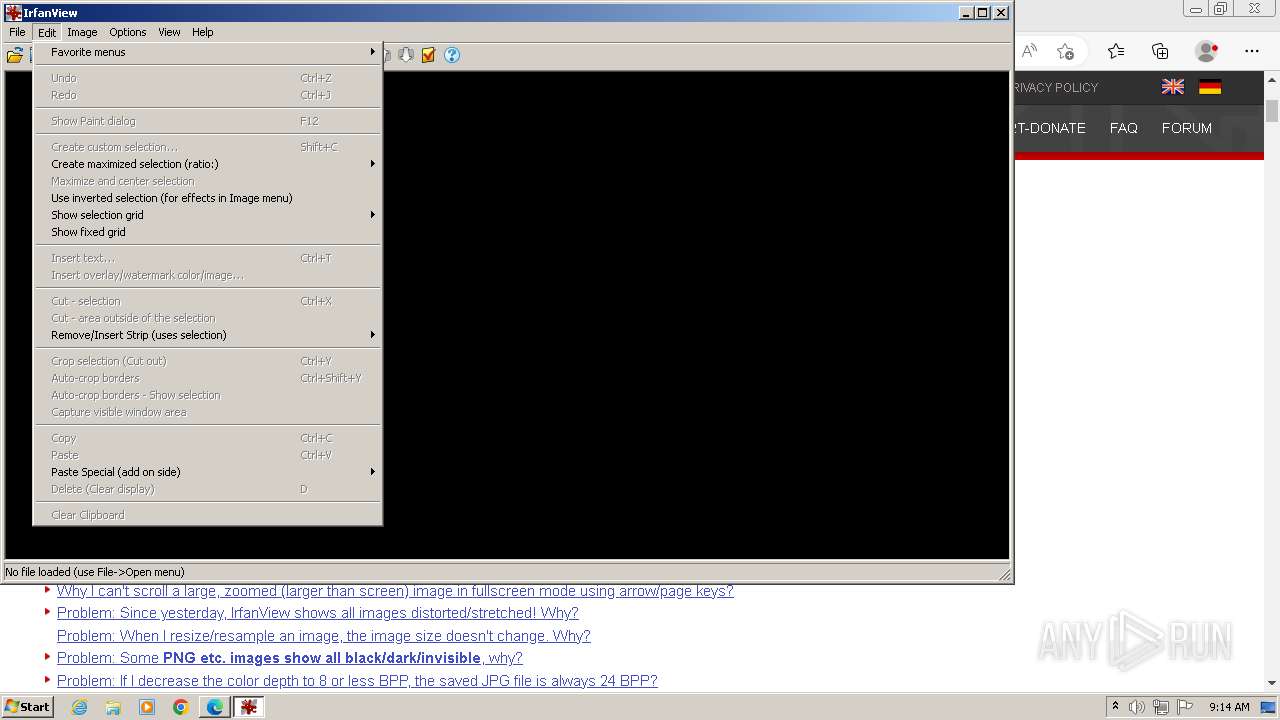Click the browser scrollbar down arrow
1280x720 pixels.
pyautogui.click(x=1272, y=683)
